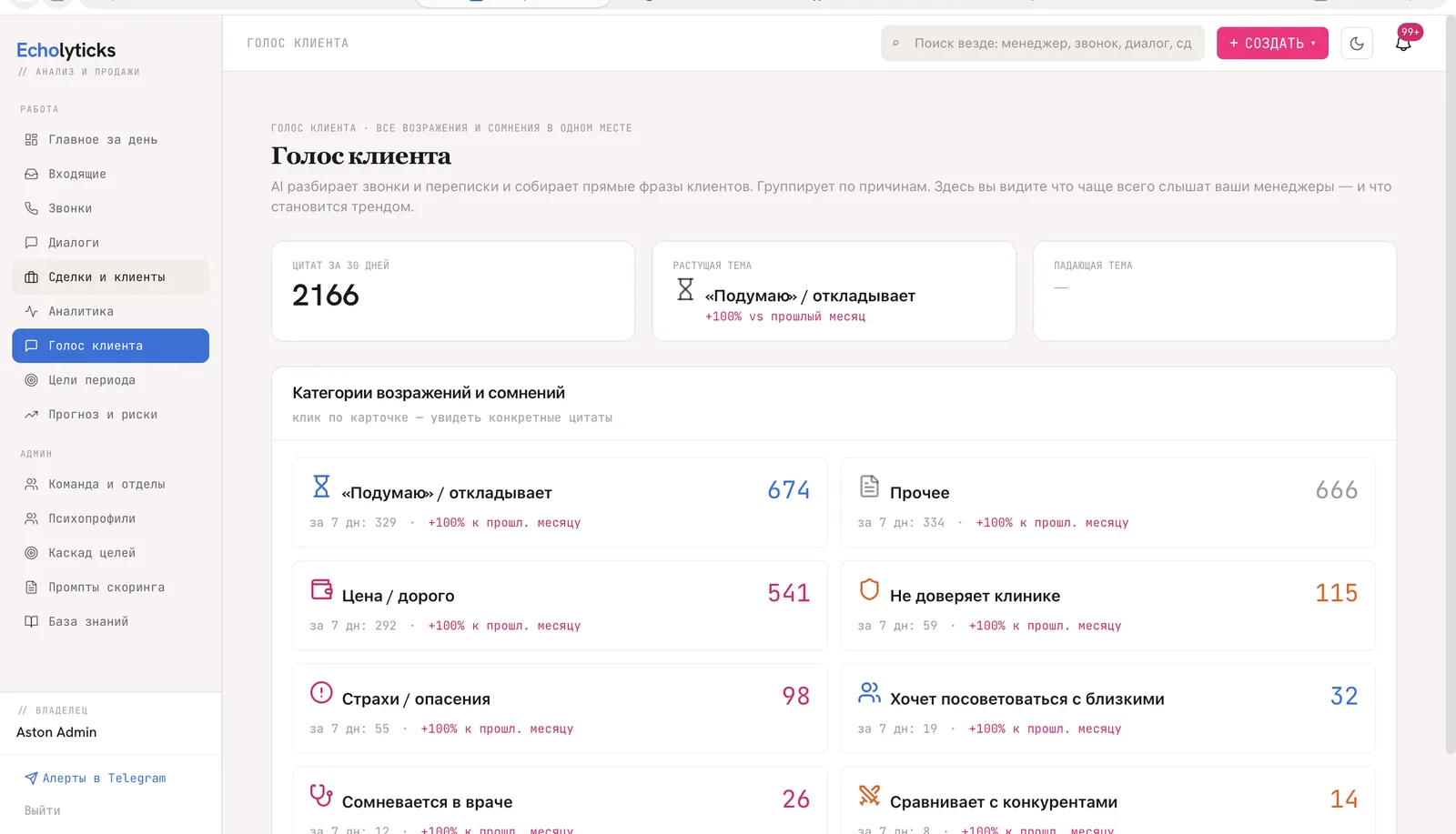Open Психопрофили menu item
The image size is (1456, 834).
click(110, 518)
